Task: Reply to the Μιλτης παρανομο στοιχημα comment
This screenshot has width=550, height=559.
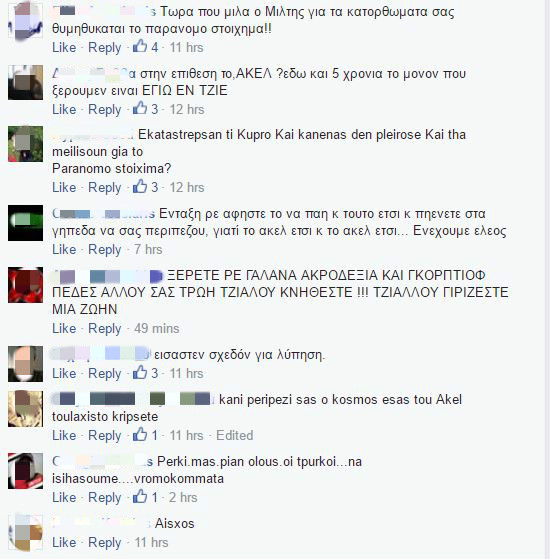Action: (105, 48)
